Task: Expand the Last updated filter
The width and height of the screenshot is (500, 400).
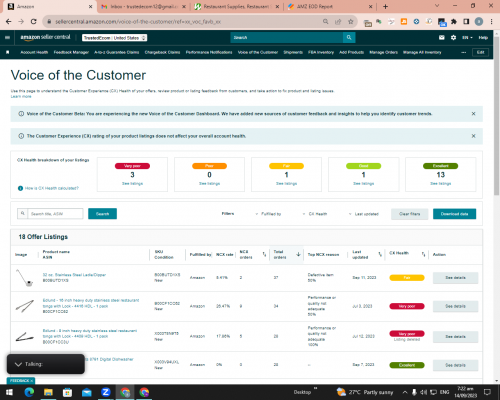Action: click(x=364, y=214)
